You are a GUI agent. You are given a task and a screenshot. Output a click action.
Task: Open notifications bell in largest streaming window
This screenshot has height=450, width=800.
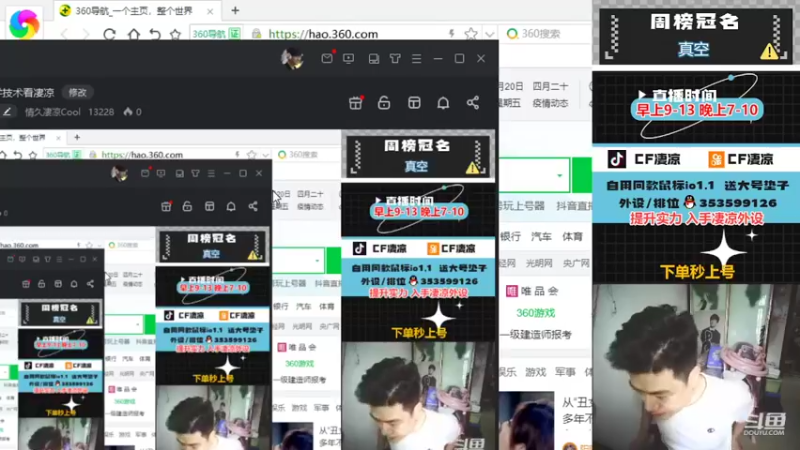pos(443,103)
